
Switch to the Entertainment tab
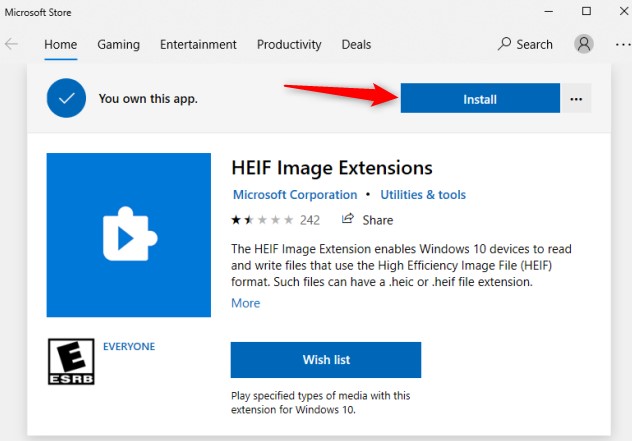coord(198,44)
